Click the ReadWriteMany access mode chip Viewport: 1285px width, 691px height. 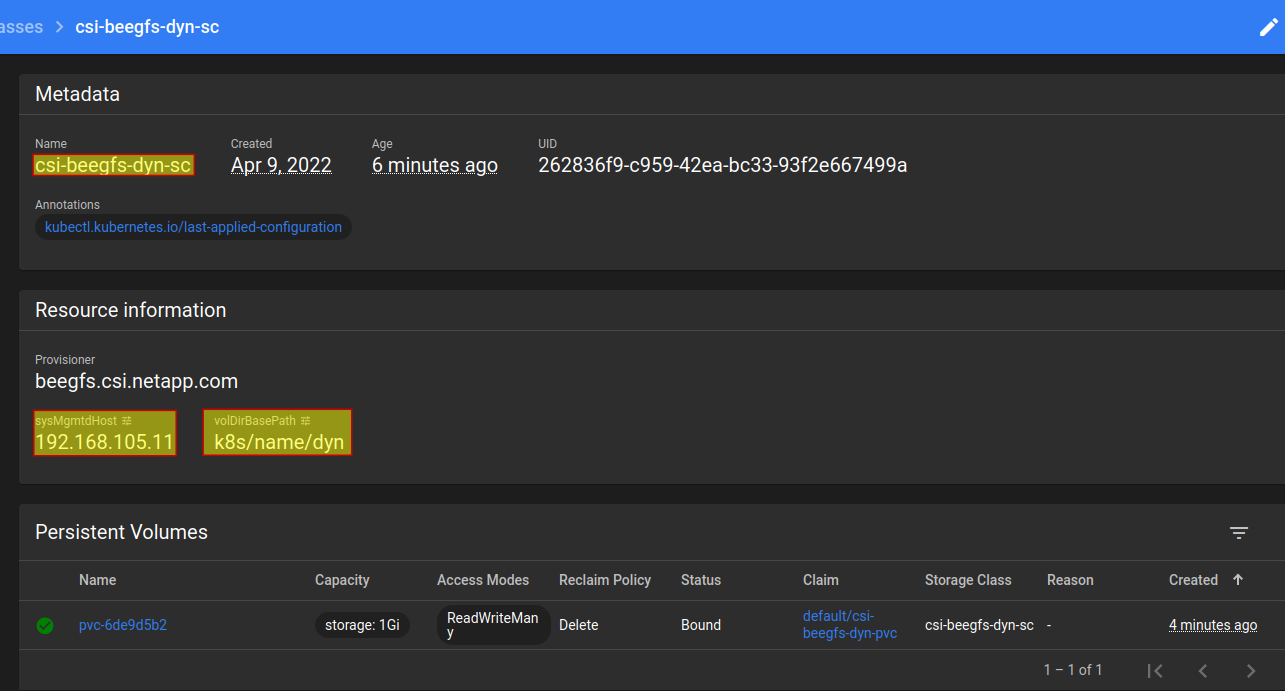(493, 625)
